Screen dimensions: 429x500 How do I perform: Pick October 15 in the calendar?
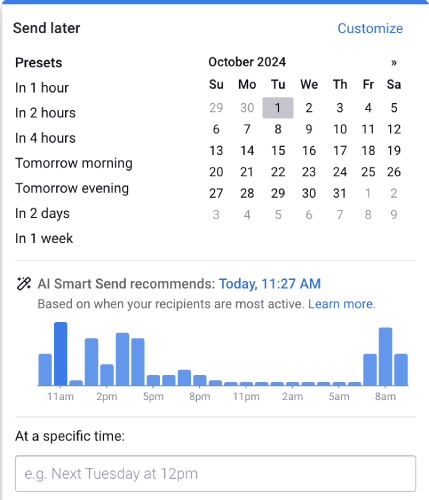(278, 151)
